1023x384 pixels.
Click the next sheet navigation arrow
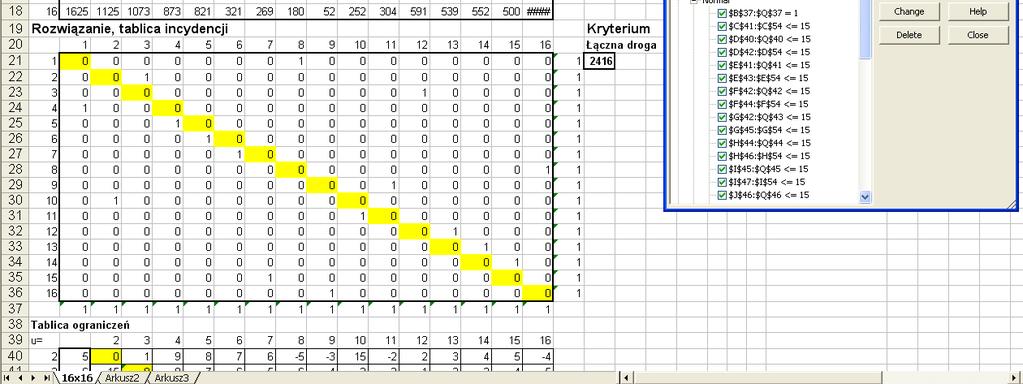(32, 377)
